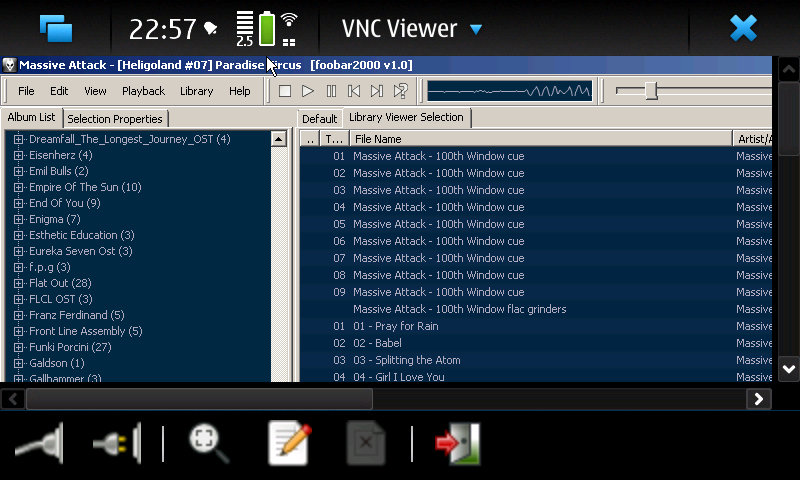Click the magnifier fullscreen zoom icon
Viewport: 800px width, 480px height.
coord(209,443)
